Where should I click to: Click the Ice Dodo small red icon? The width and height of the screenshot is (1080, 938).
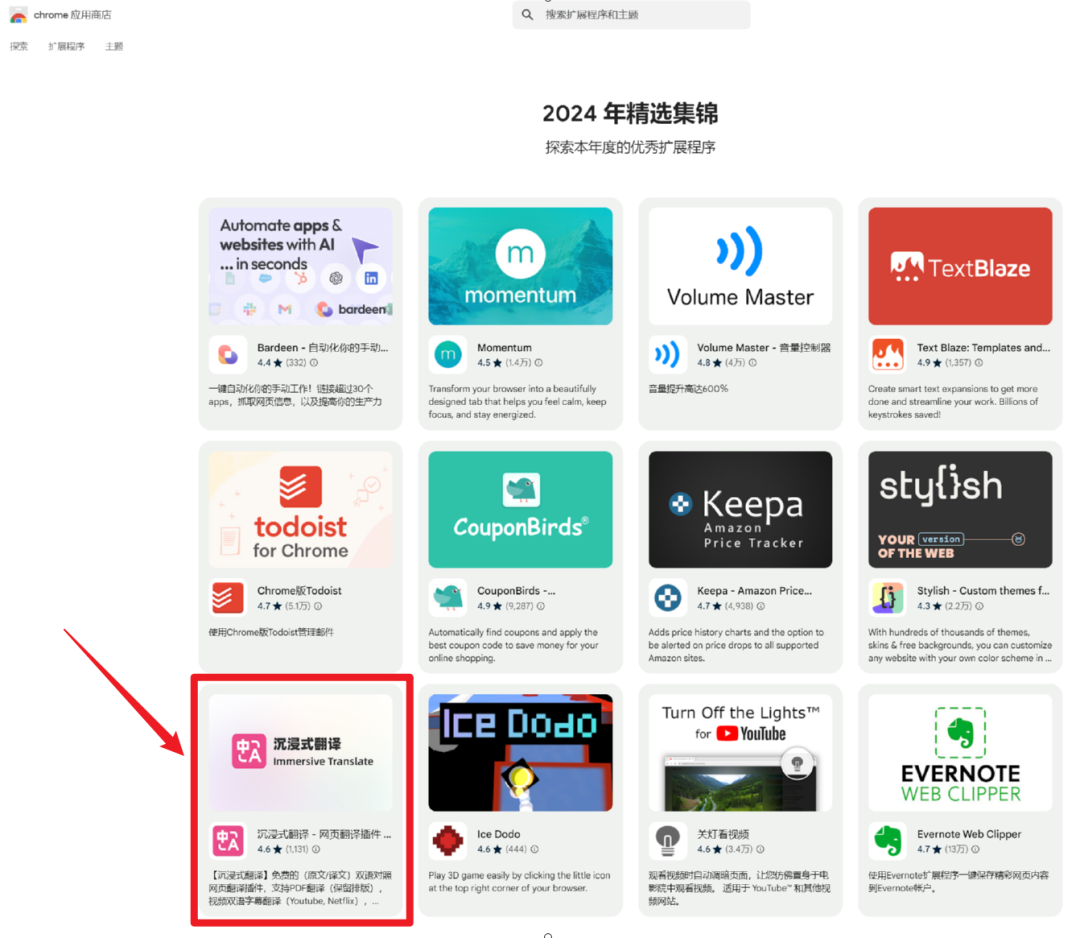(448, 841)
